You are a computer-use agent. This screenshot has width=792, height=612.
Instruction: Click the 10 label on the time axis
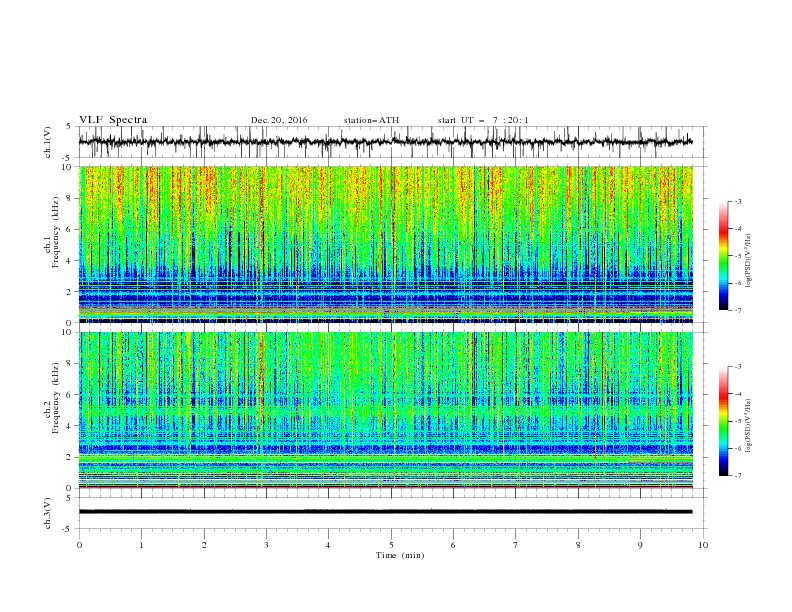[703, 545]
